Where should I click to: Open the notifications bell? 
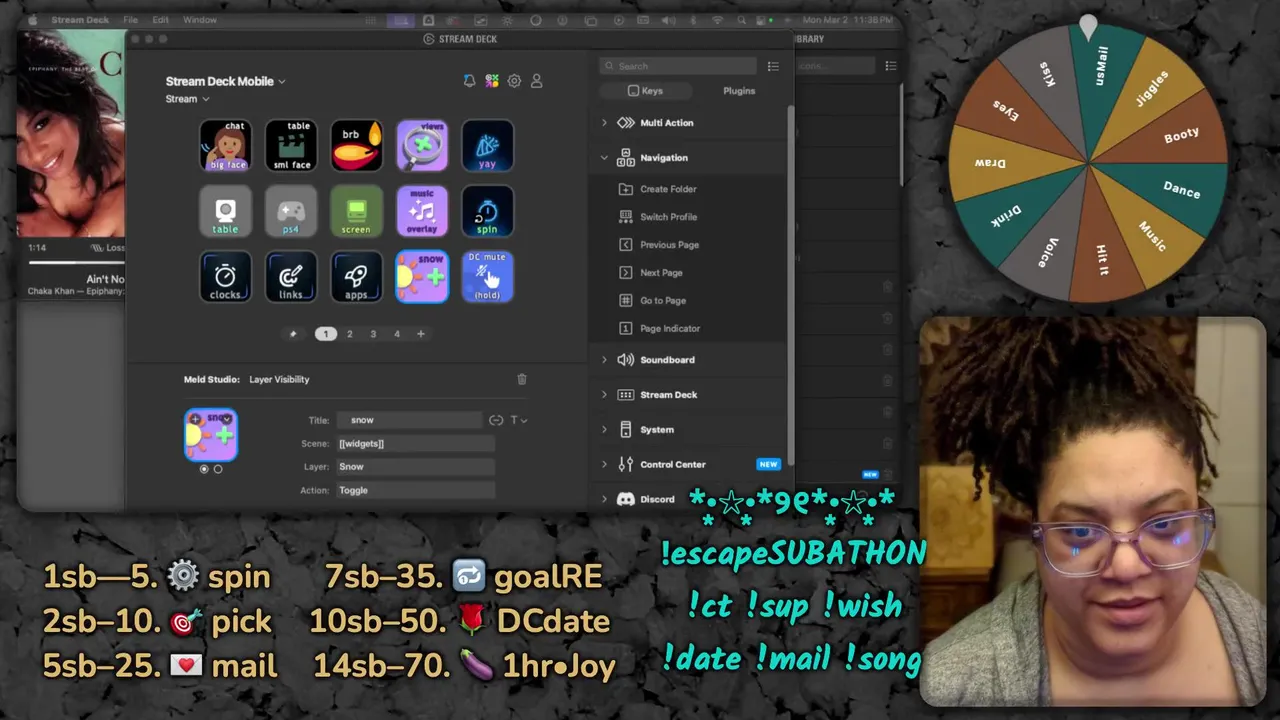click(x=469, y=81)
